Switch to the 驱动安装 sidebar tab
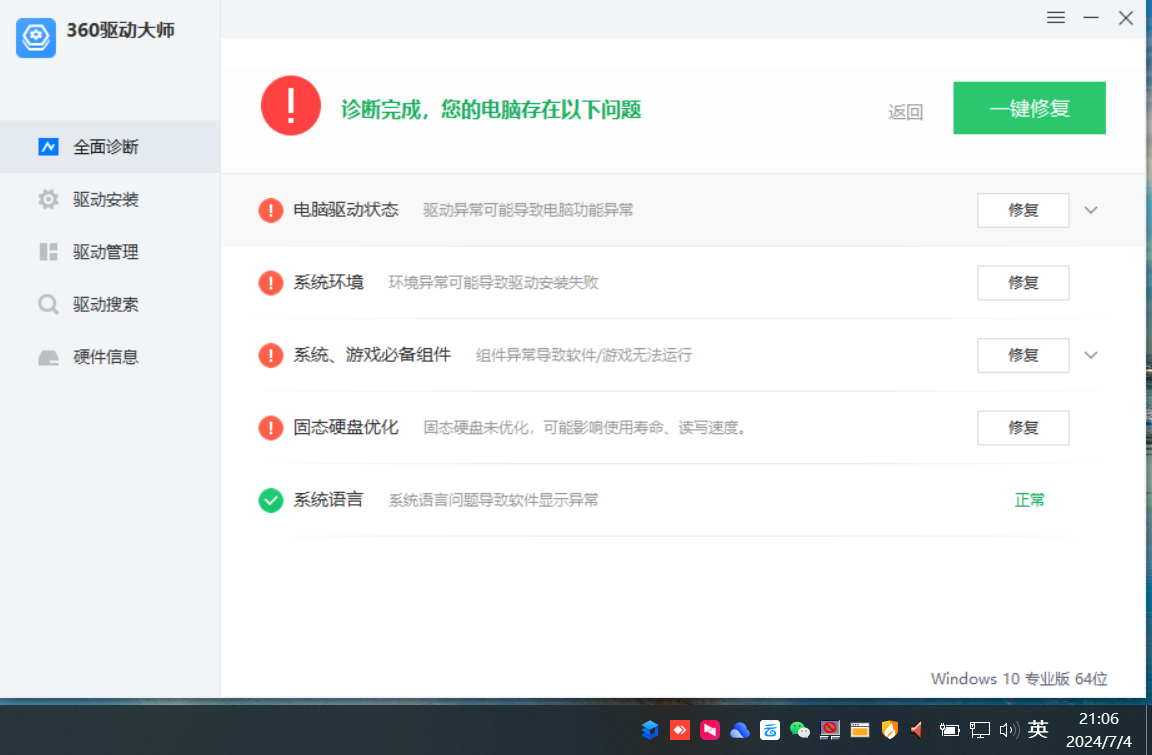 click(105, 200)
